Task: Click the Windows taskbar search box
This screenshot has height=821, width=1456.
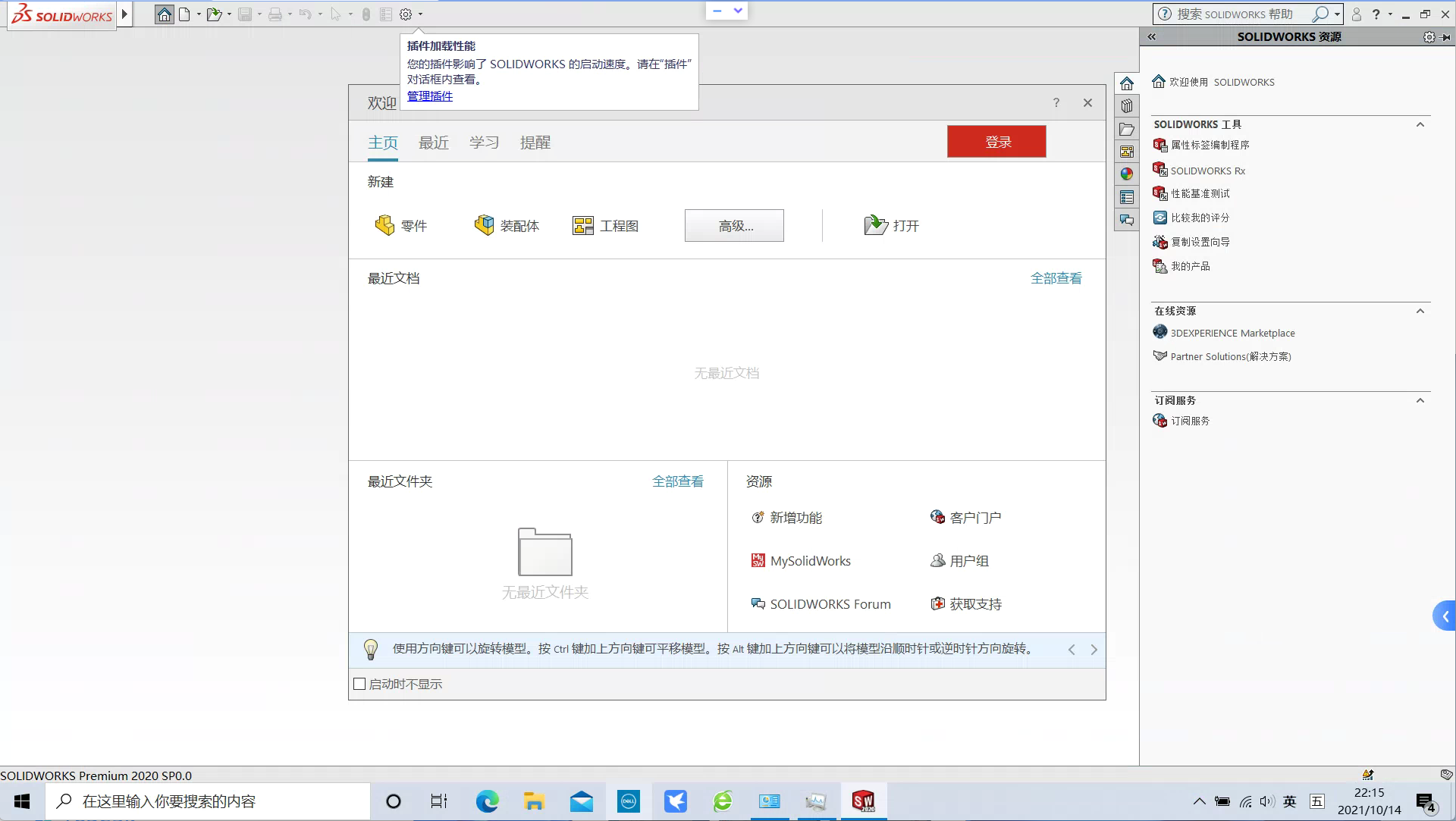Action: click(208, 801)
